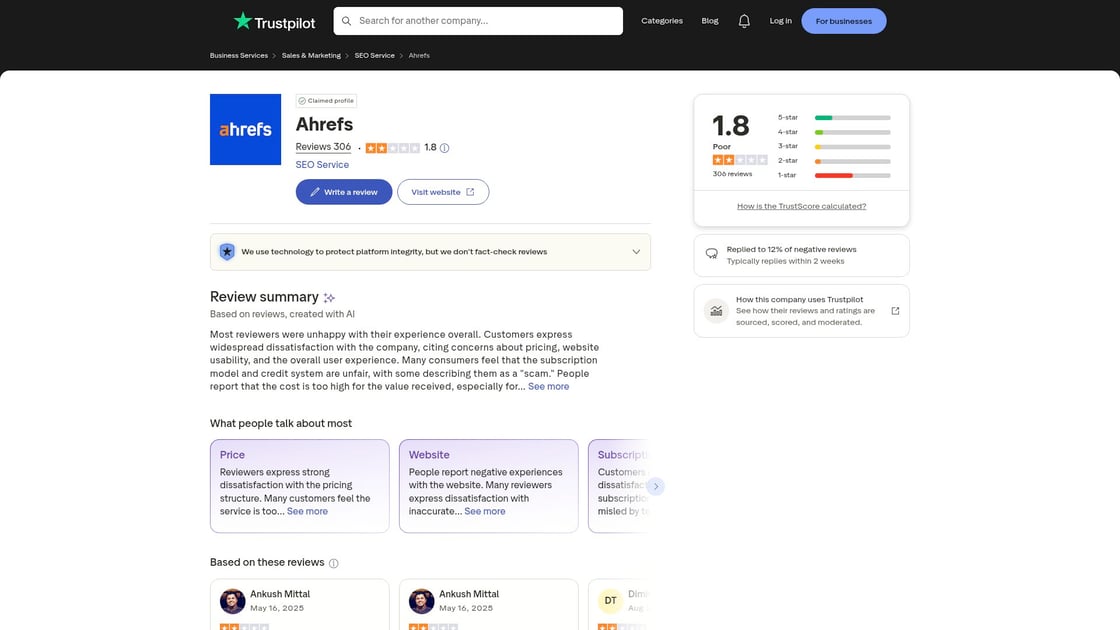Viewport: 1120px width, 630px height.
Task: Click the TrustScore info icon beside 1.8
Action: [445, 148]
